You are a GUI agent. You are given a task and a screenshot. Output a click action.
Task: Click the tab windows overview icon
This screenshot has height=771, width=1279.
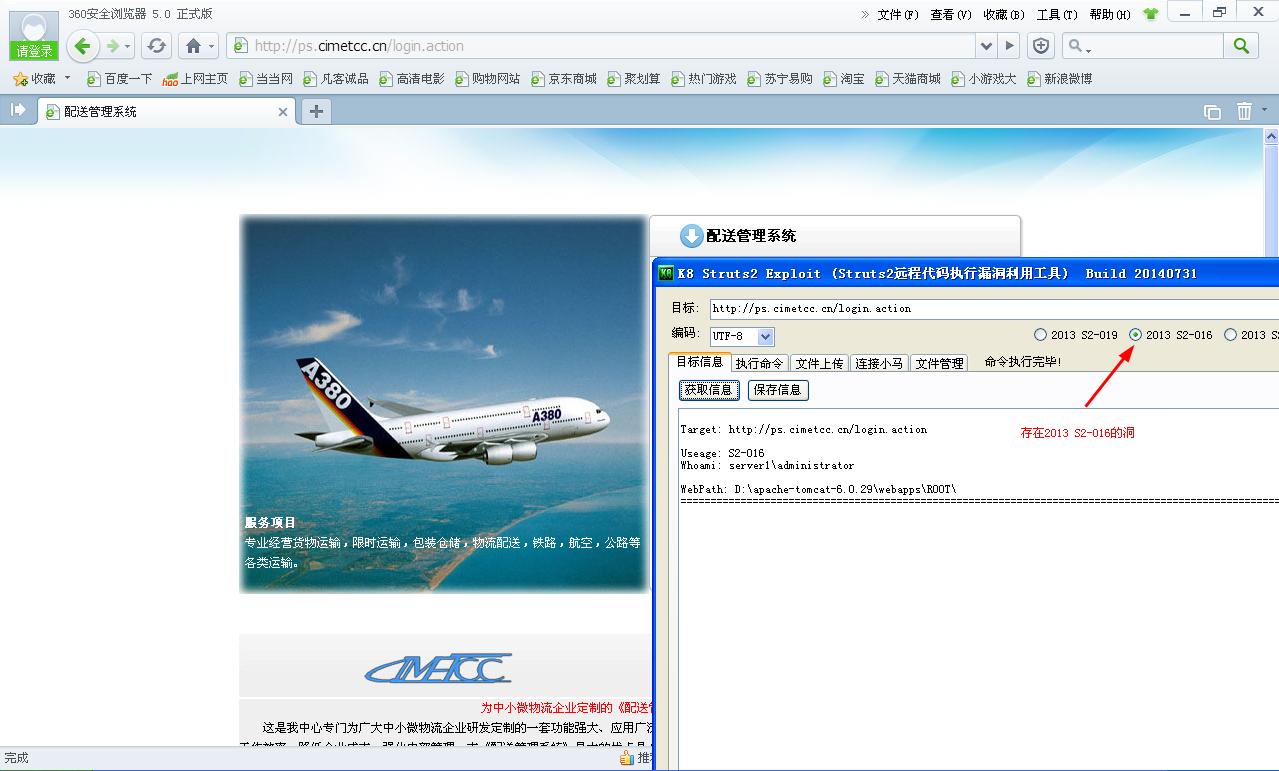(x=1212, y=112)
